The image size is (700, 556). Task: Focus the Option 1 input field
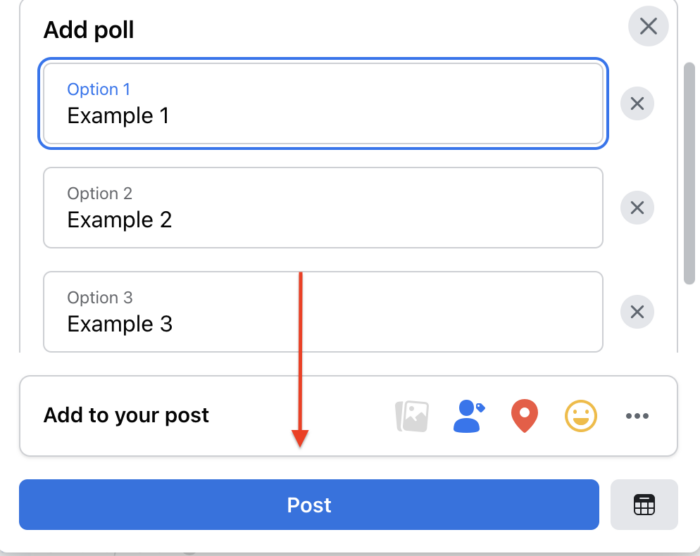tap(322, 104)
